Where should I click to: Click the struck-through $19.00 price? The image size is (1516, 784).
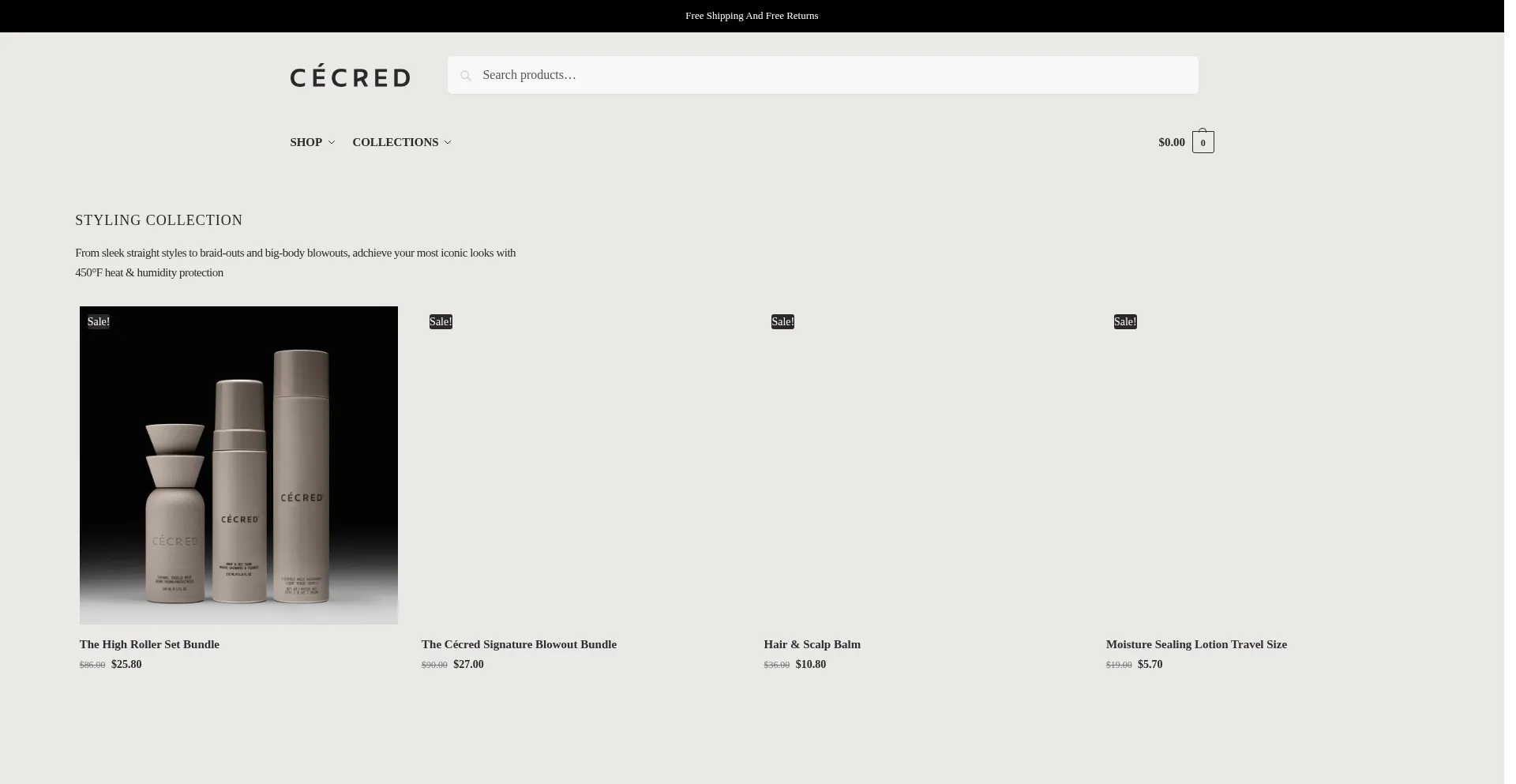1119,665
